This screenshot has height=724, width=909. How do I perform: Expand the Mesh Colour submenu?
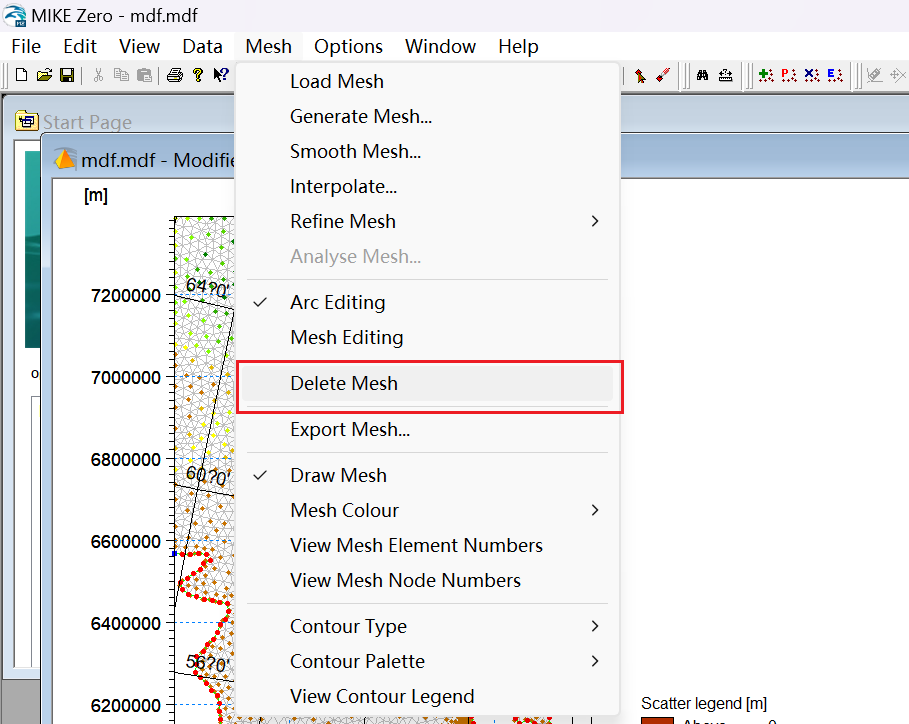point(430,510)
